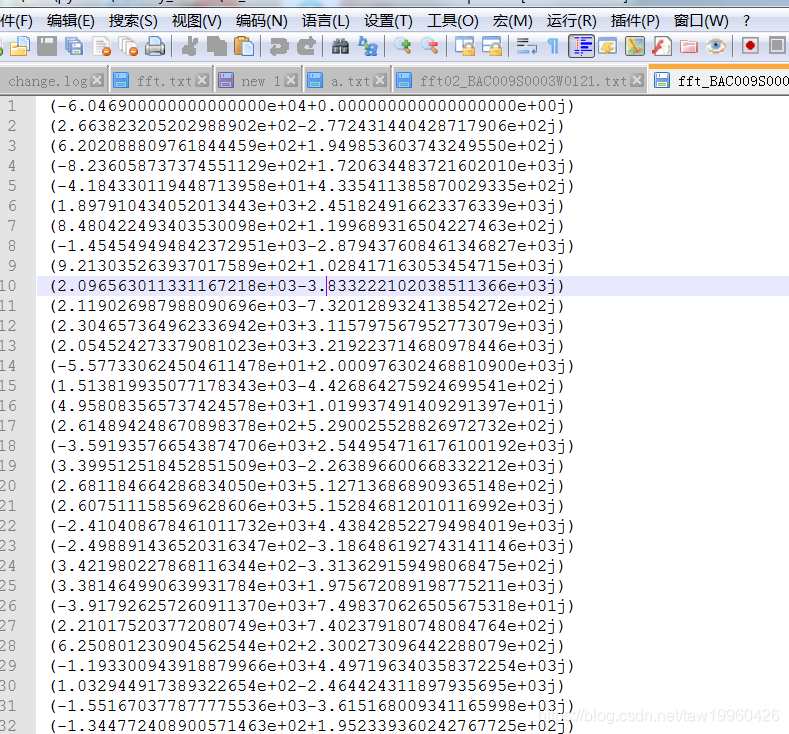
Task: Close the fft.txt tab
Action: (202, 80)
